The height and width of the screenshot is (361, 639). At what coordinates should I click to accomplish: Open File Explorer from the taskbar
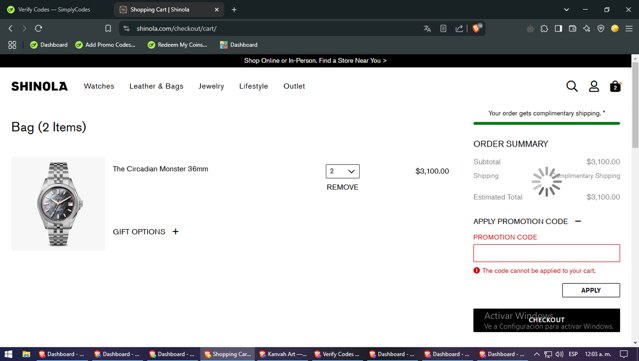tap(26, 354)
